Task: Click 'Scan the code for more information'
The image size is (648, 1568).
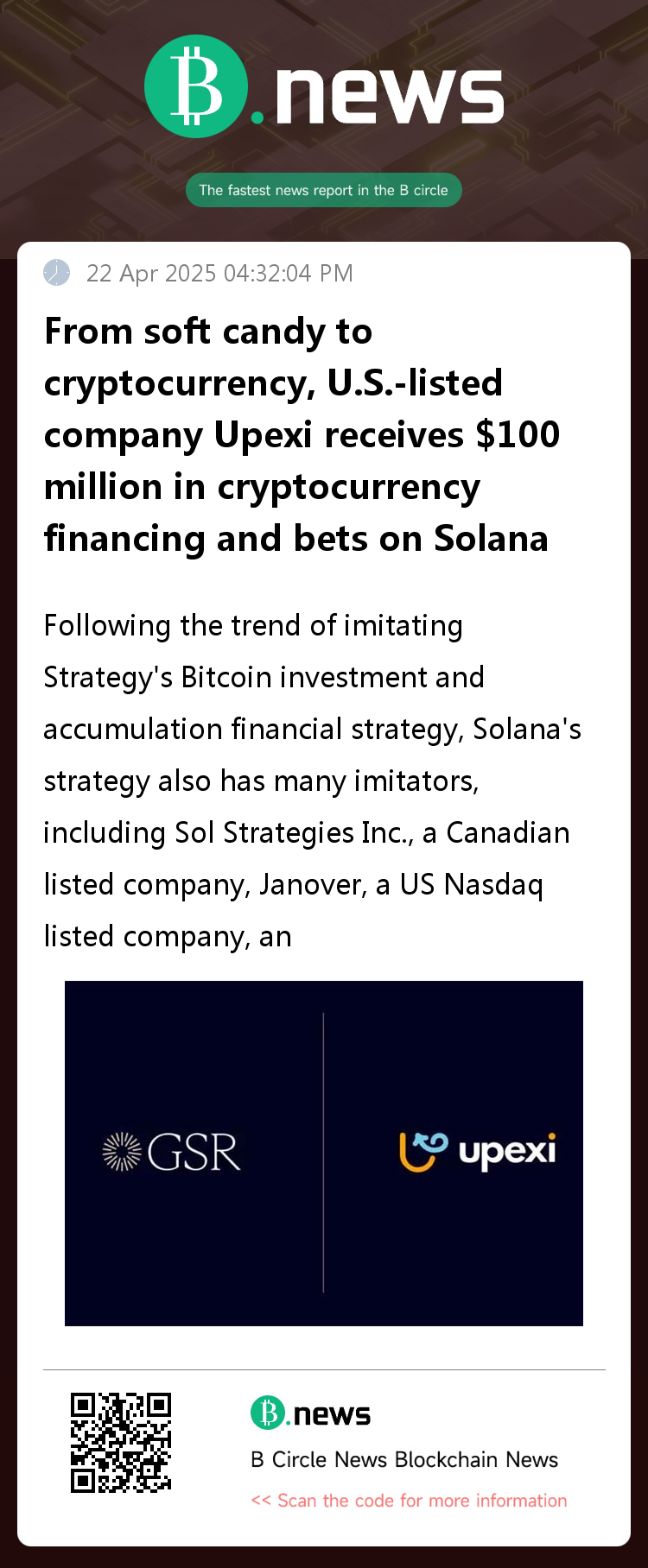Action: [409, 1500]
